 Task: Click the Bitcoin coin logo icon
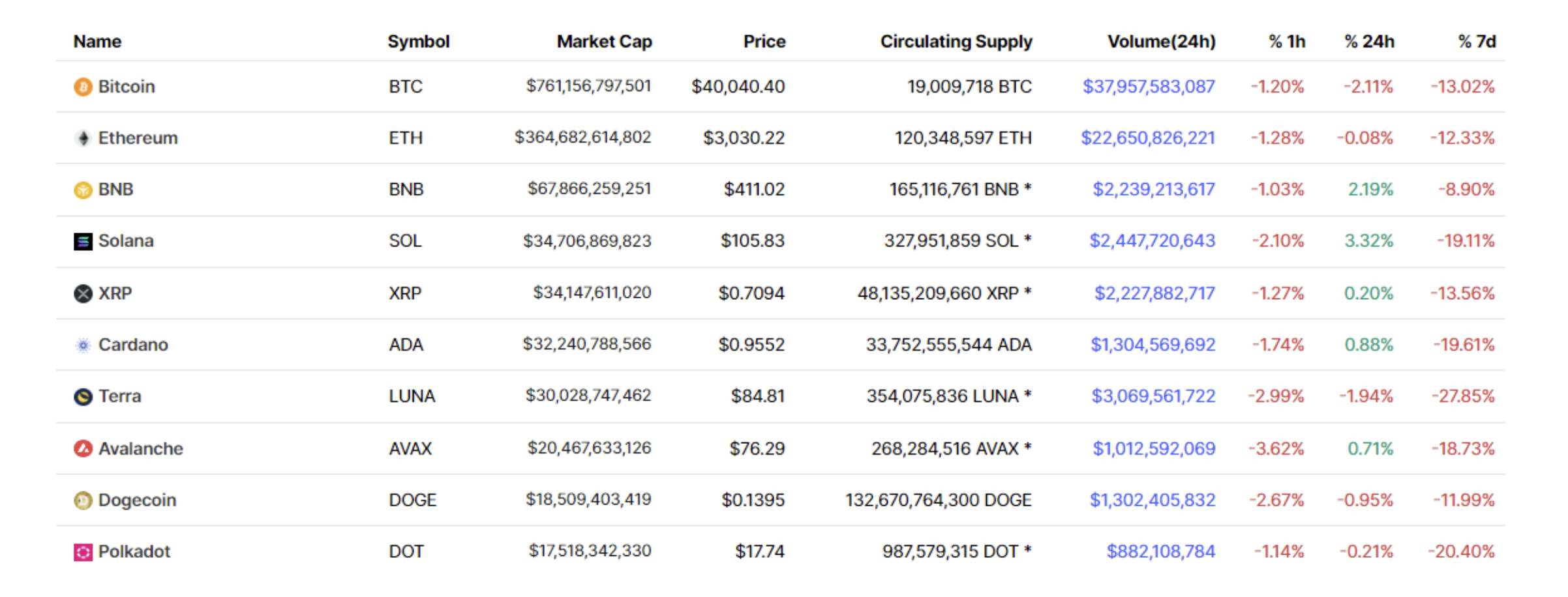83,87
